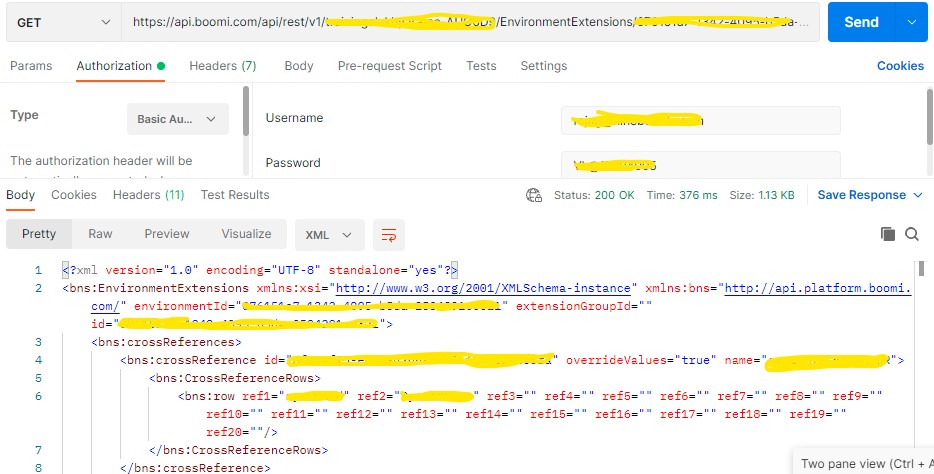Switch to the Raw response view

tap(100, 234)
